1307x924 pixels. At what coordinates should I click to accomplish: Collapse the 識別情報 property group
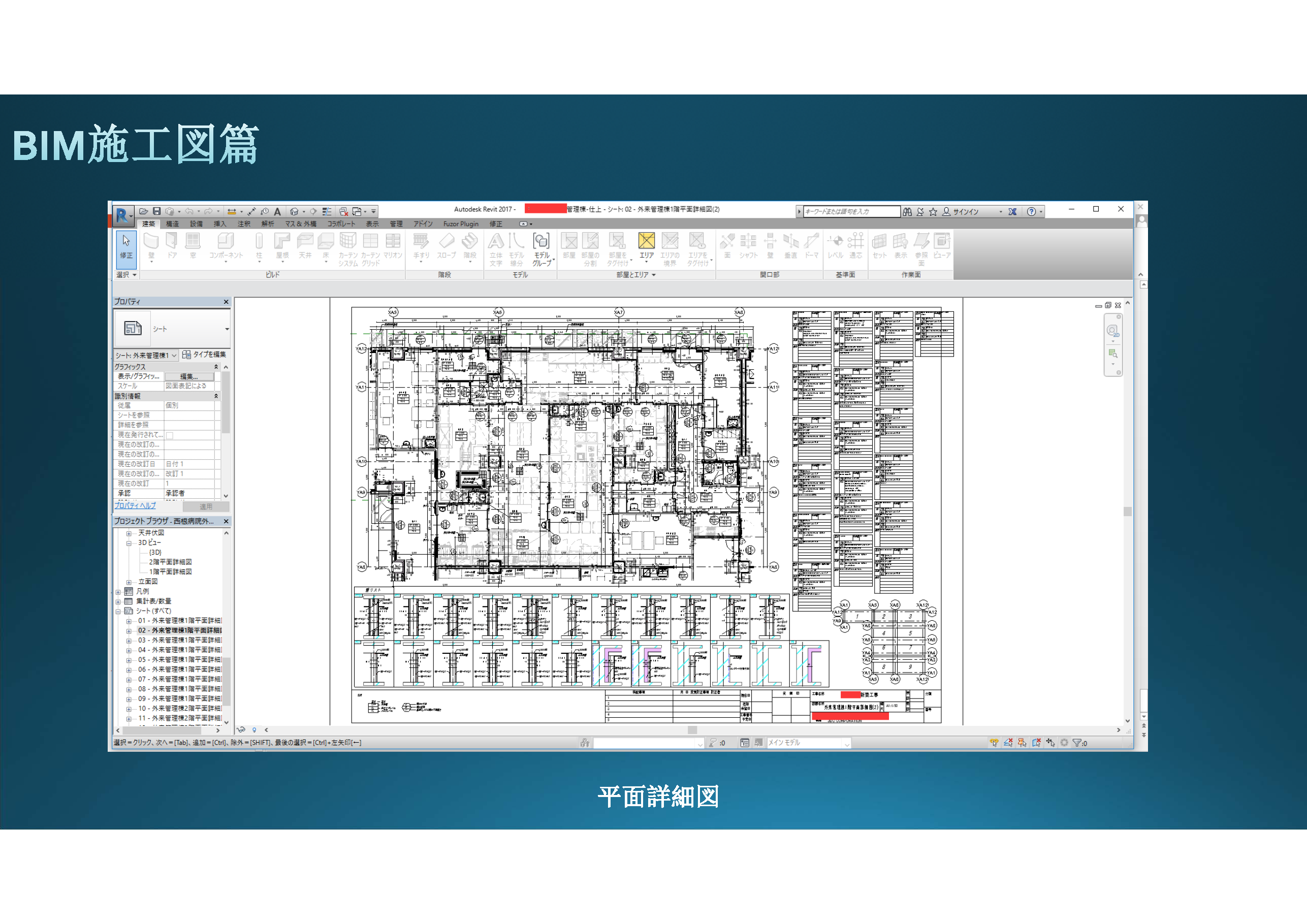(x=216, y=396)
